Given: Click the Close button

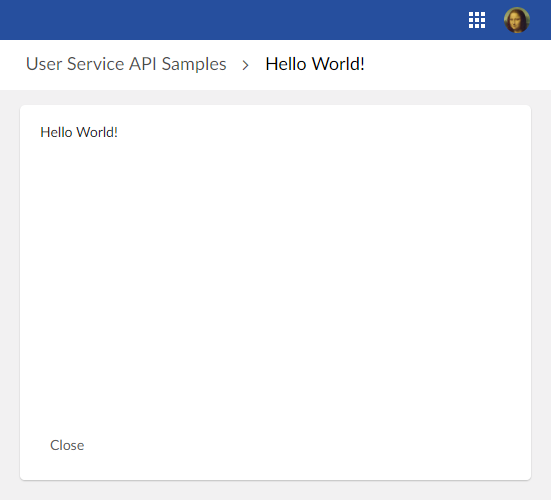Looking at the screenshot, I should click(67, 445).
